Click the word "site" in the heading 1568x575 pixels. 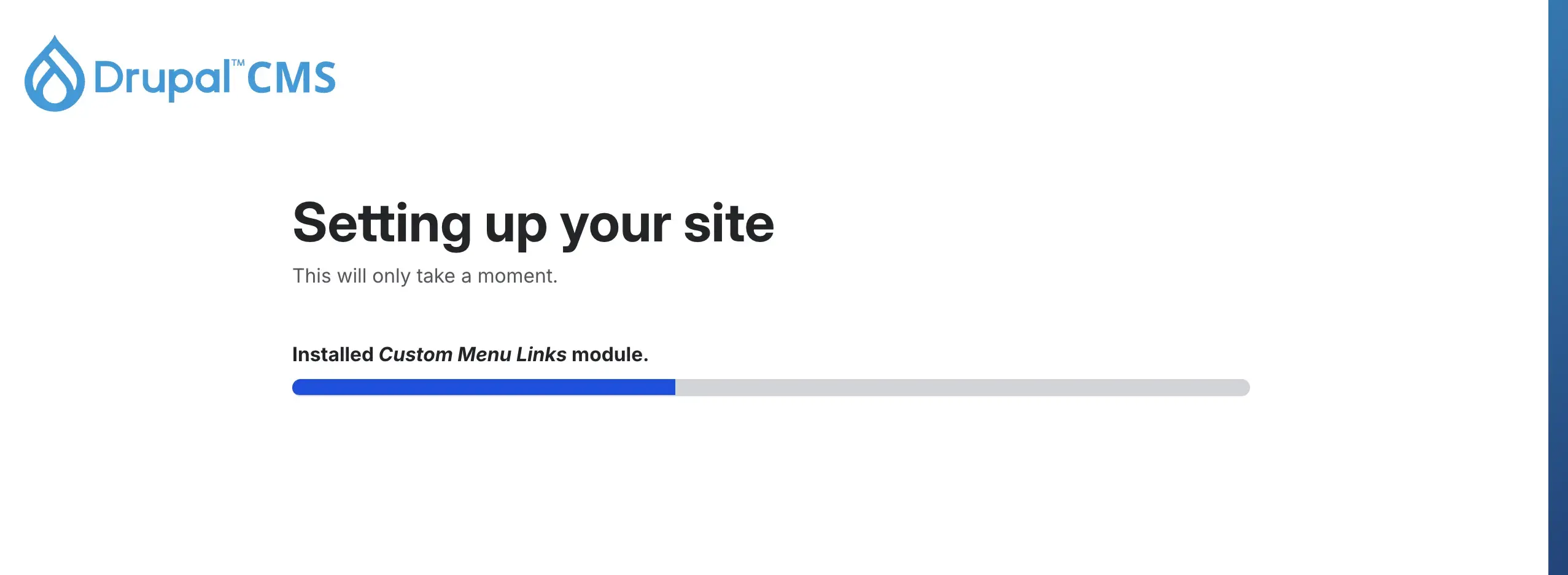(x=729, y=224)
